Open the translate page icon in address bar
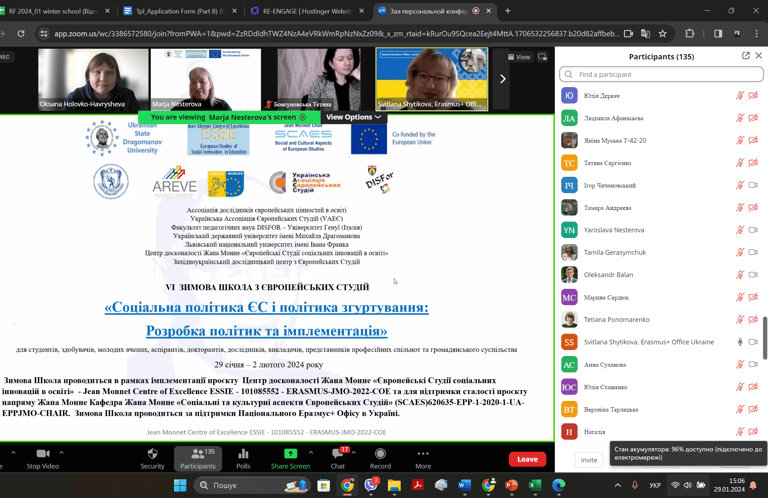The height and width of the screenshot is (498, 768). (646, 34)
